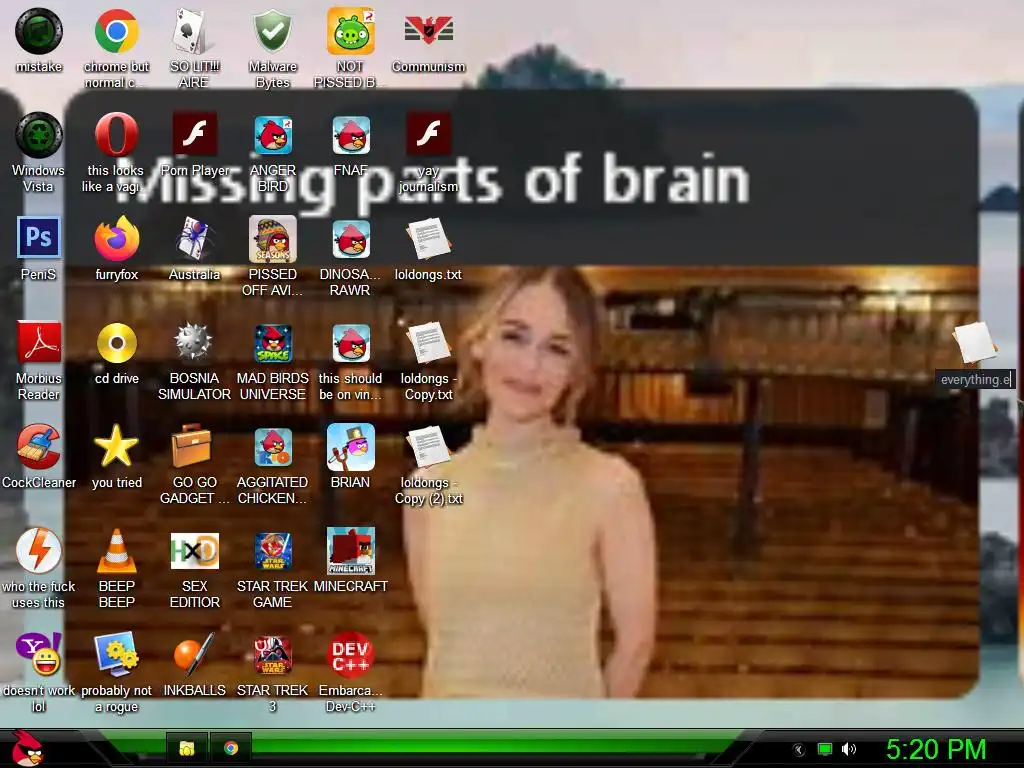Select the 'yay journalism' Flash icon
This screenshot has width=1024, height=768.
pos(428,134)
